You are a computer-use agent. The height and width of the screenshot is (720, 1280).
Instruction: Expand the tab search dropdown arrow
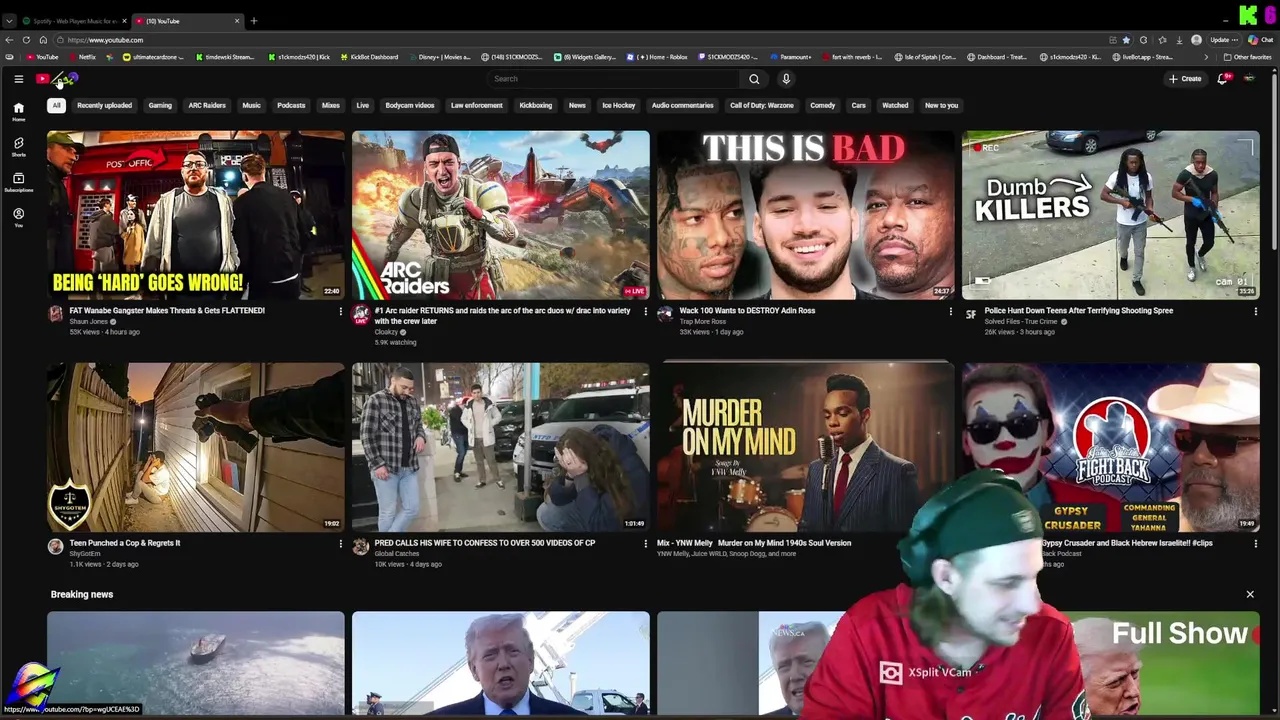point(9,21)
